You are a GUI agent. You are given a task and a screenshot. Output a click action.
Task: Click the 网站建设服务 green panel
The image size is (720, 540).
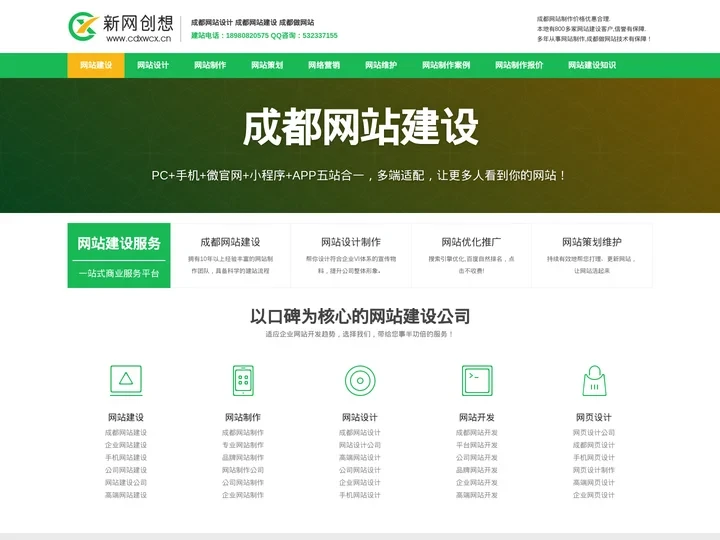point(119,255)
